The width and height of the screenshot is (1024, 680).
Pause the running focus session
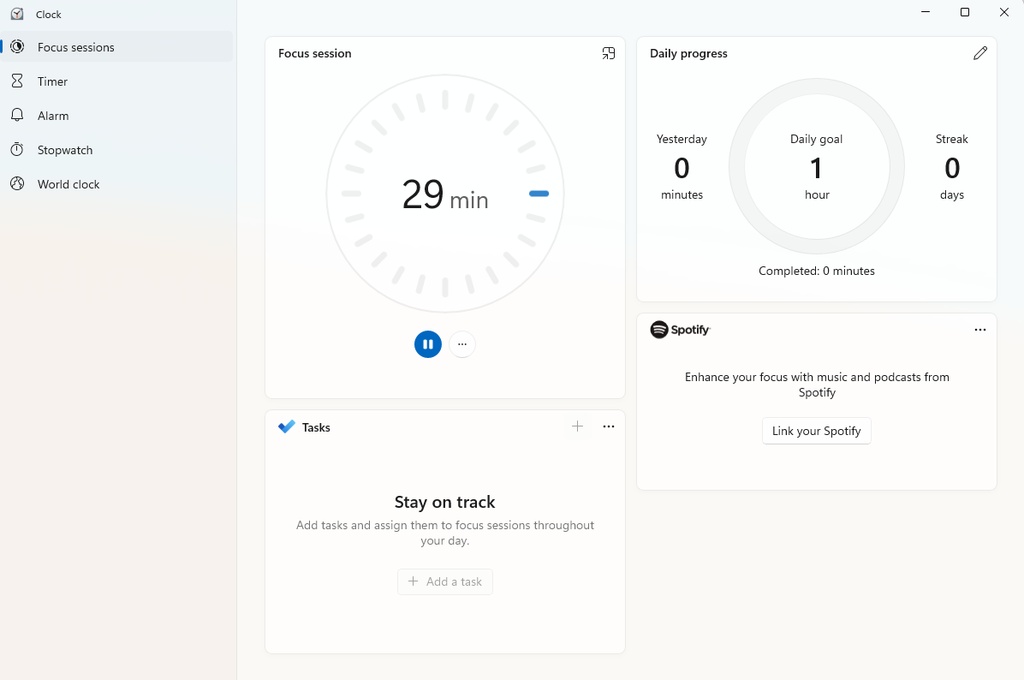pyautogui.click(x=428, y=344)
